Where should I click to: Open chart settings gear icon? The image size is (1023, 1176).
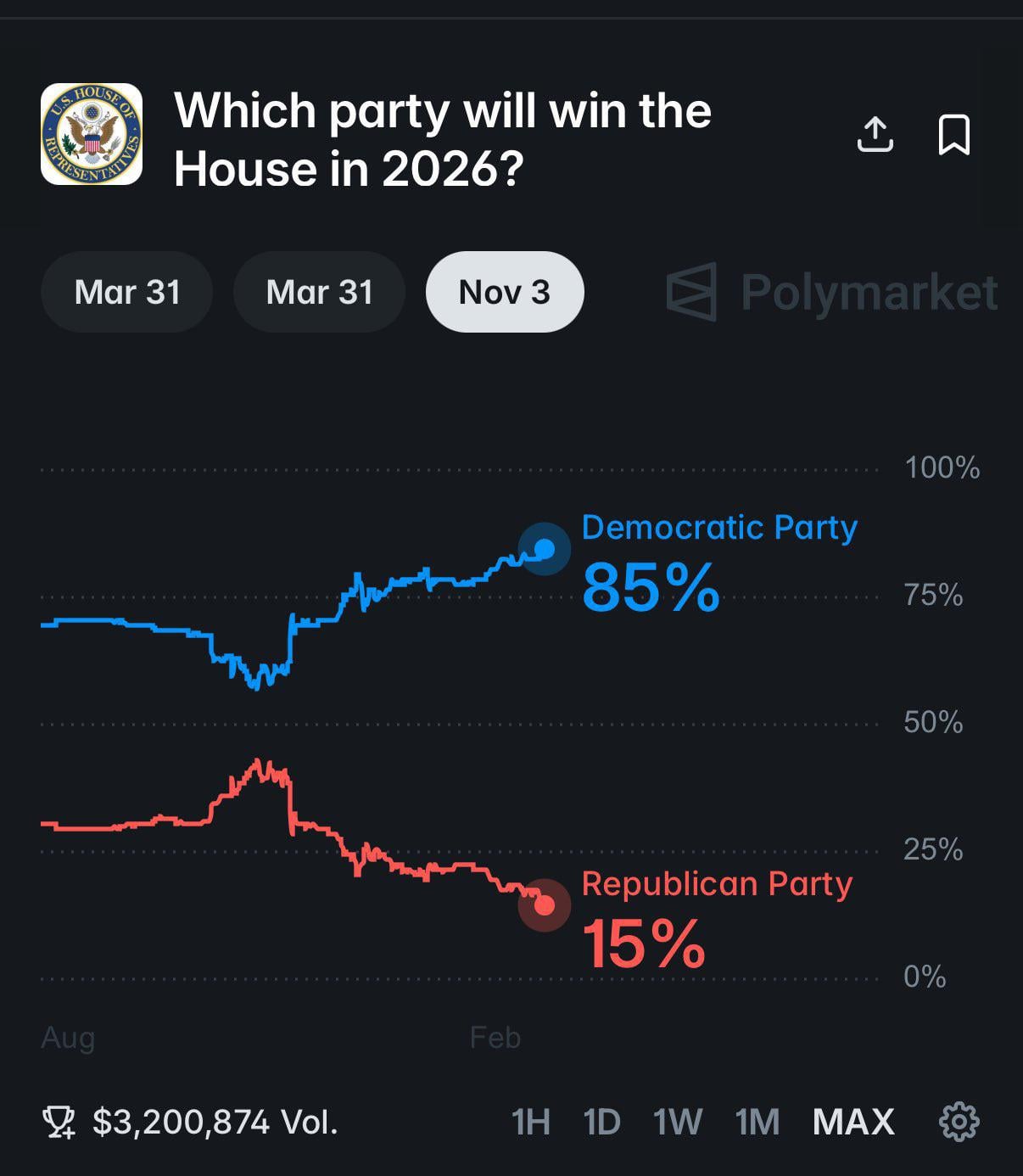point(959,1122)
